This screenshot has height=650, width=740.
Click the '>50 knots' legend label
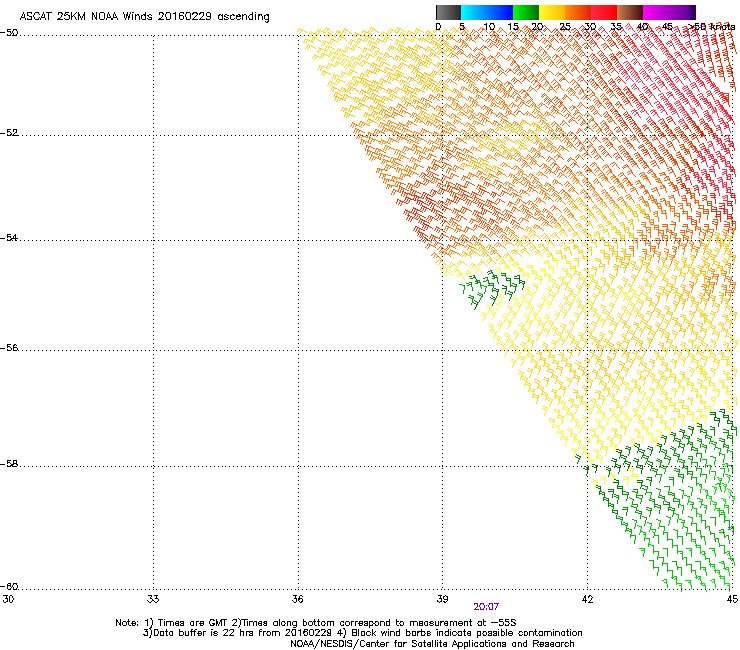(712, 27)
